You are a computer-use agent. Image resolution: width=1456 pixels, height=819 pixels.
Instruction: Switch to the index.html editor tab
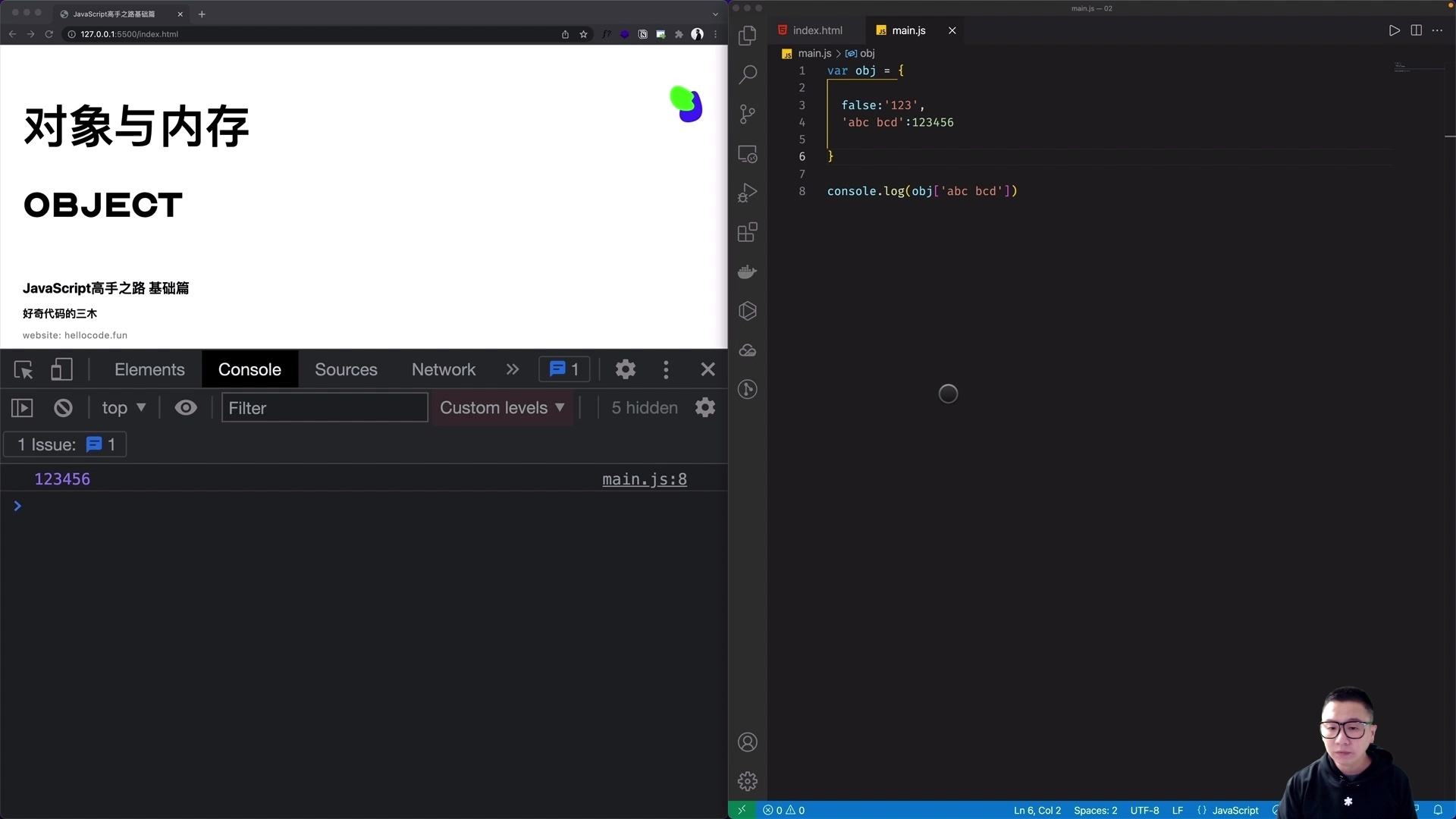pyautogui.click(x=817, y=30)
